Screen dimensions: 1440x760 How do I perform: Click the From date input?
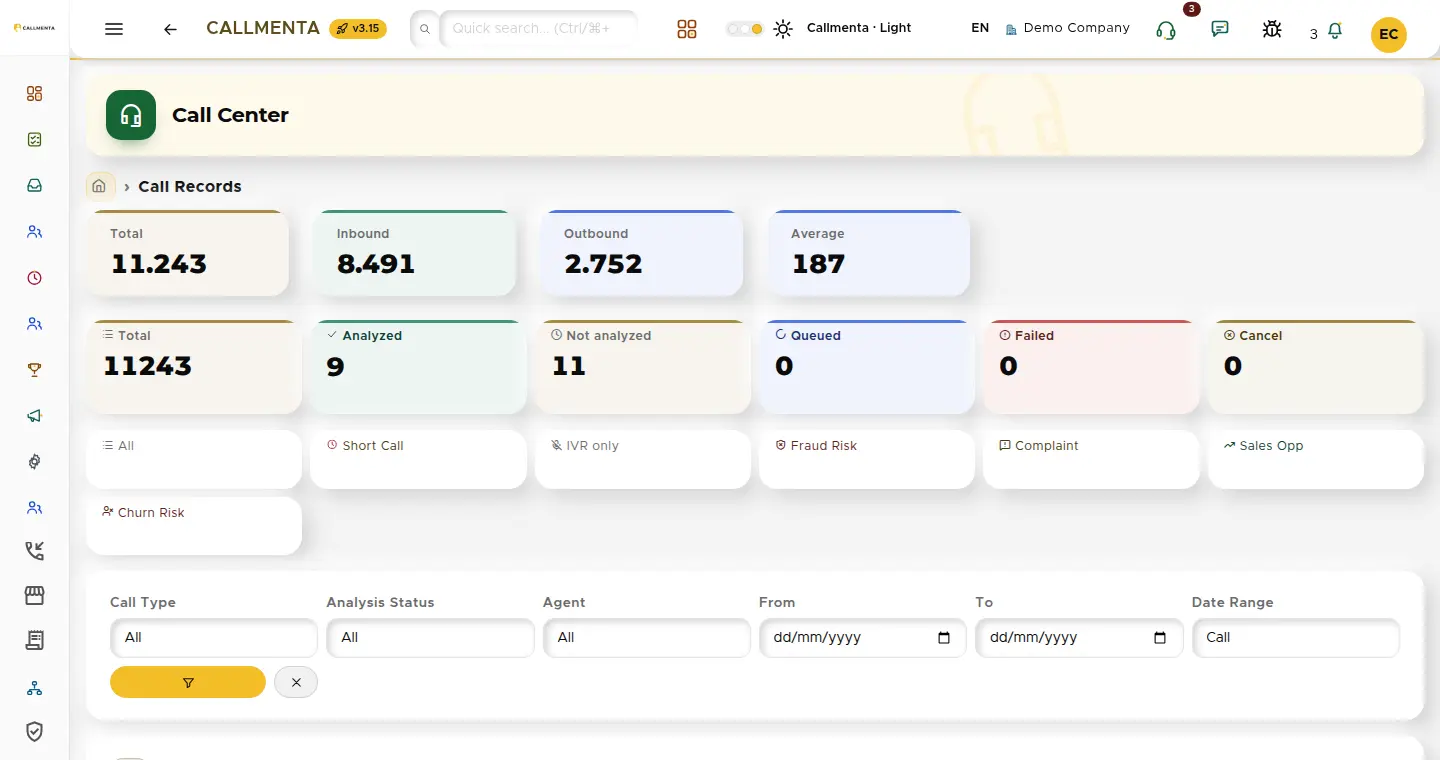click(x=862, y=638)
